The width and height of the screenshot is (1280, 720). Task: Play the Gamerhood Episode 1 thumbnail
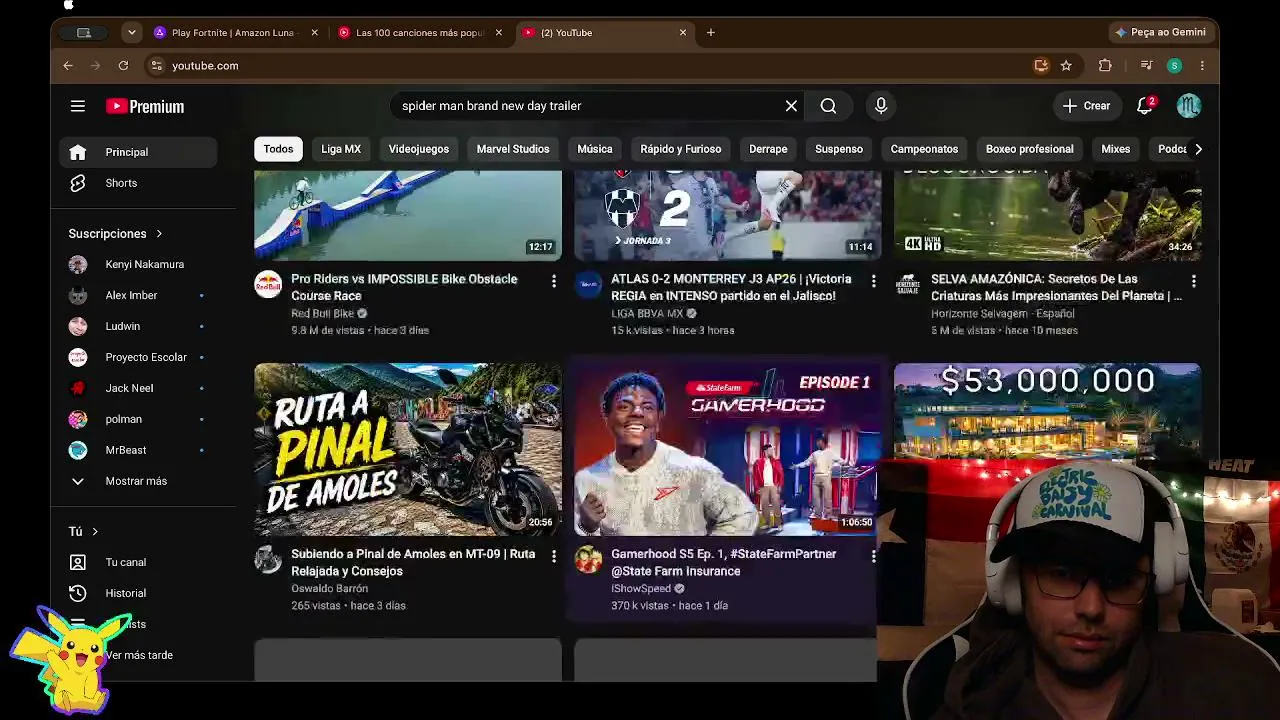coord(728,449)
